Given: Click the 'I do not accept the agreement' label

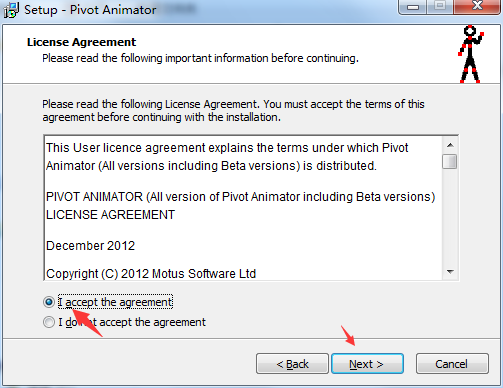Looking at the screenshot, I should point(132,322).
